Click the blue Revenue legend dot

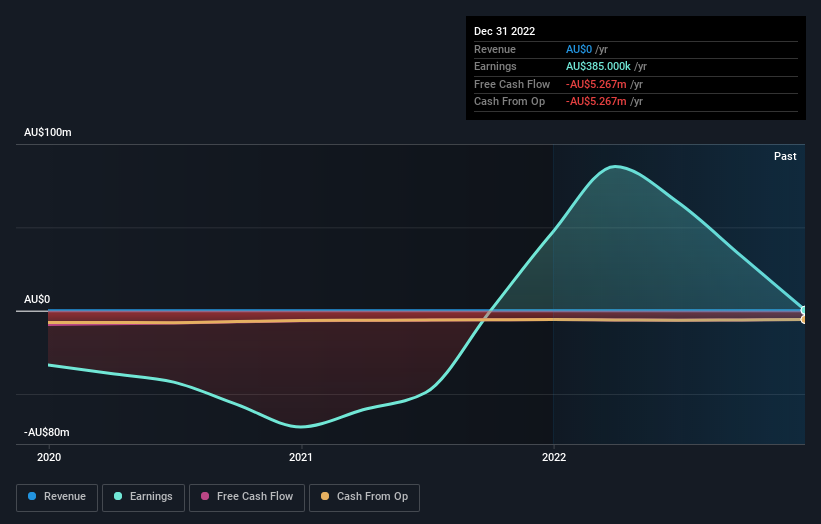pyautogui.click(x=32, y=496)
